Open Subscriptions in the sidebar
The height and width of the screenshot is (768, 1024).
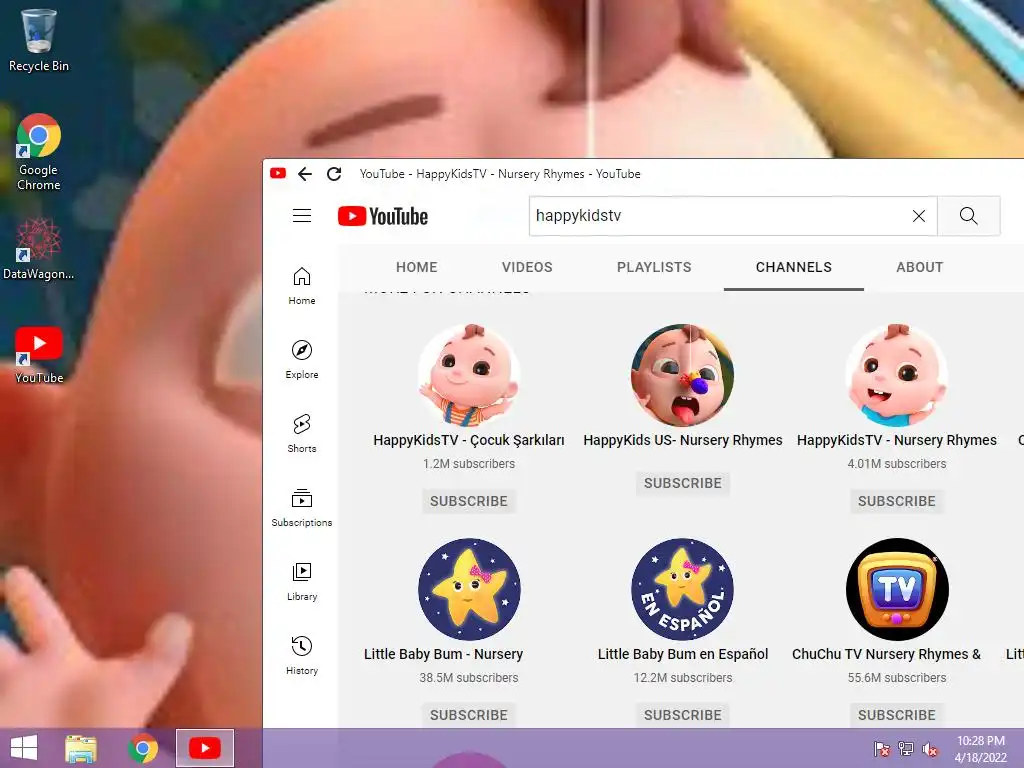pyautogui.click(x=302, y=508)
